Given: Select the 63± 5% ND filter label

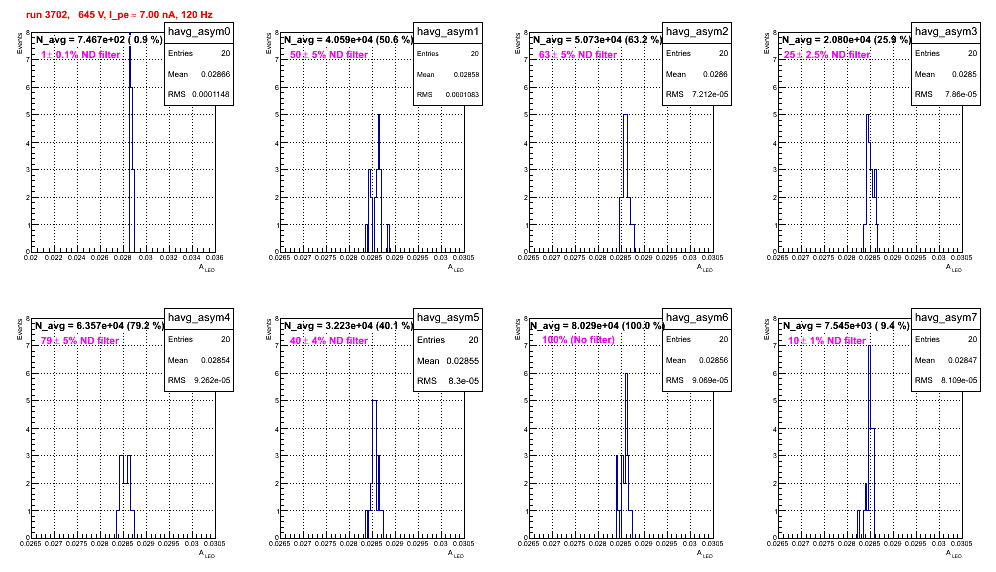Looking at the screenshot, I should click(x=578, y=55).
